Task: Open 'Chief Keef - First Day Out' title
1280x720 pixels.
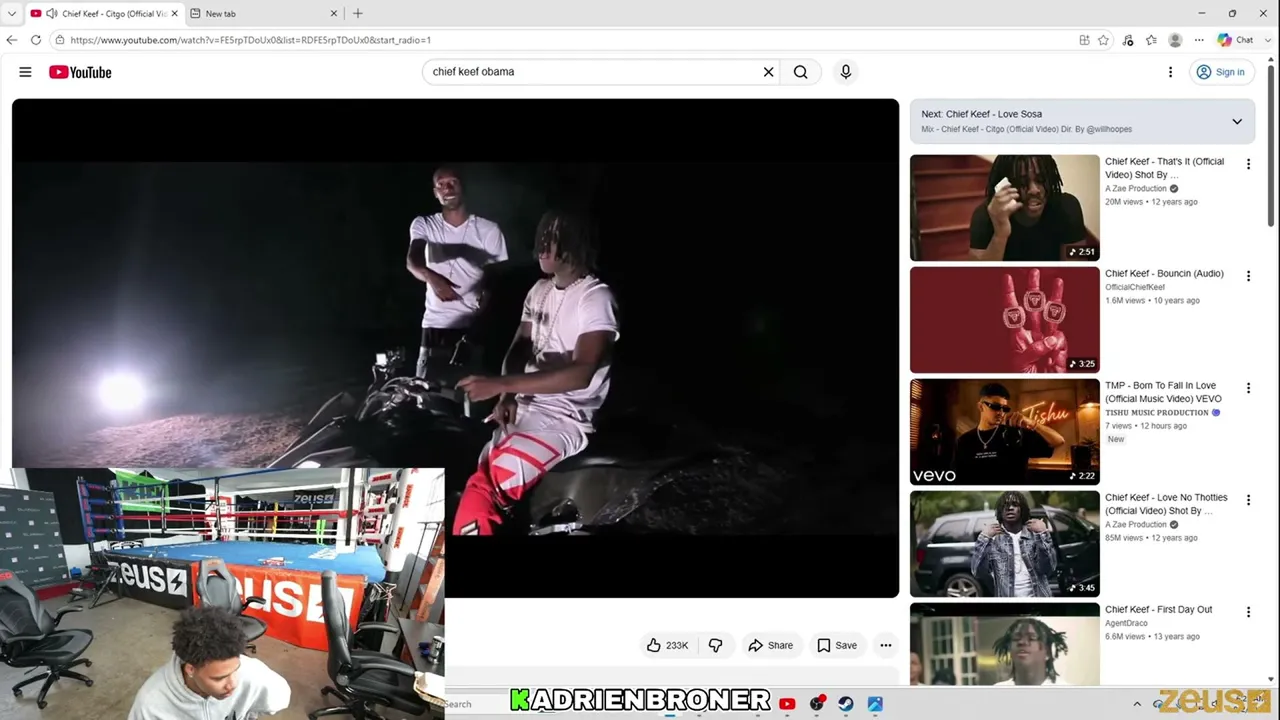Action: (1158, 609)
